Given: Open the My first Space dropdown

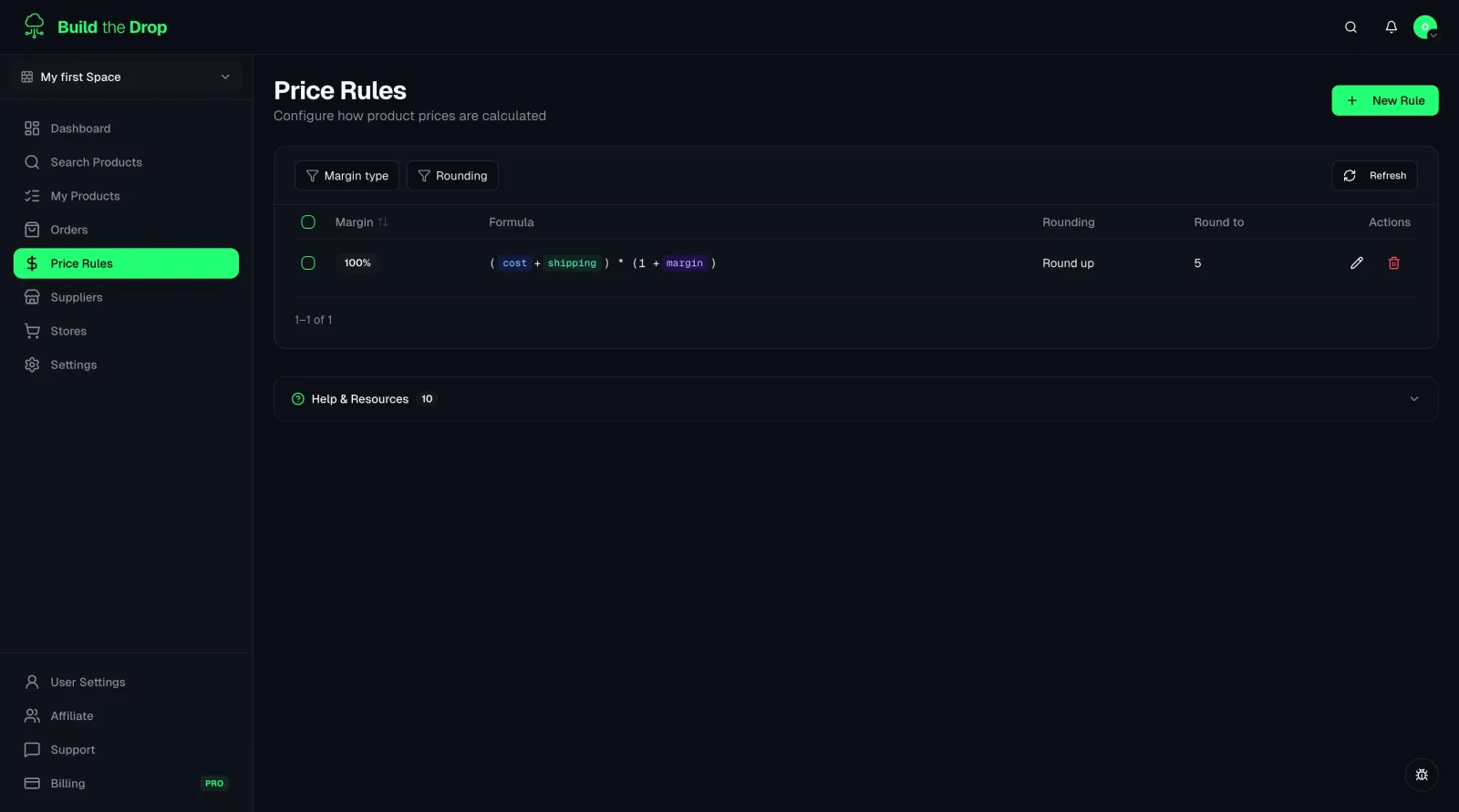Looking at the screenshot, I should [x=126, y=77].
